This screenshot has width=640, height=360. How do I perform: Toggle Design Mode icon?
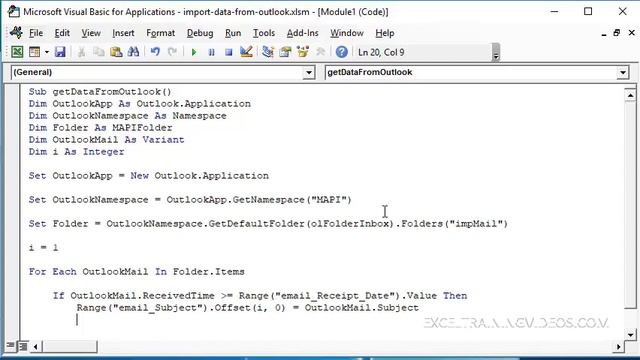pyautogui.click(x=246, y=52)
